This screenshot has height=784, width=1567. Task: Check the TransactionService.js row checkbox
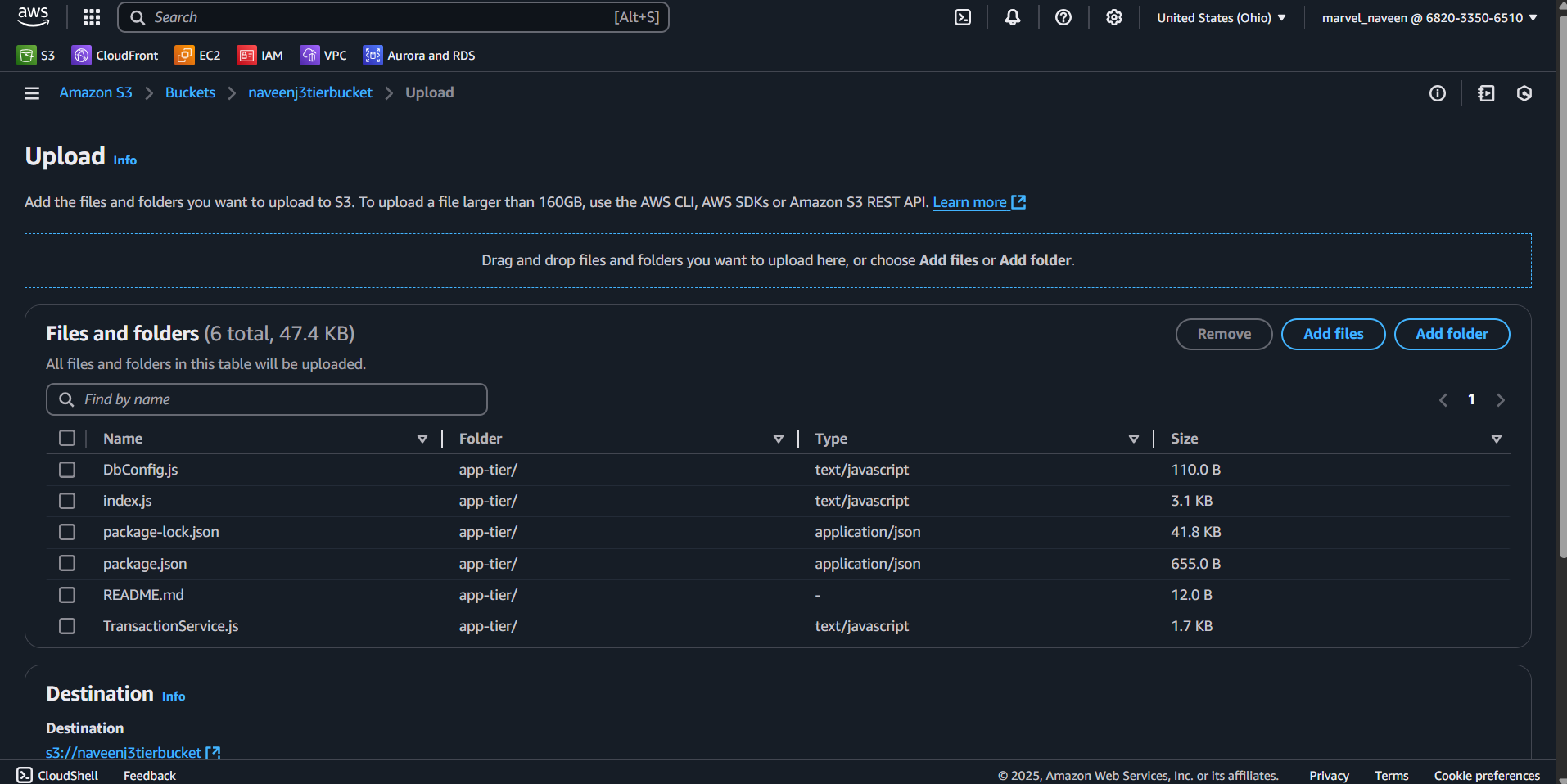point(67,626)
